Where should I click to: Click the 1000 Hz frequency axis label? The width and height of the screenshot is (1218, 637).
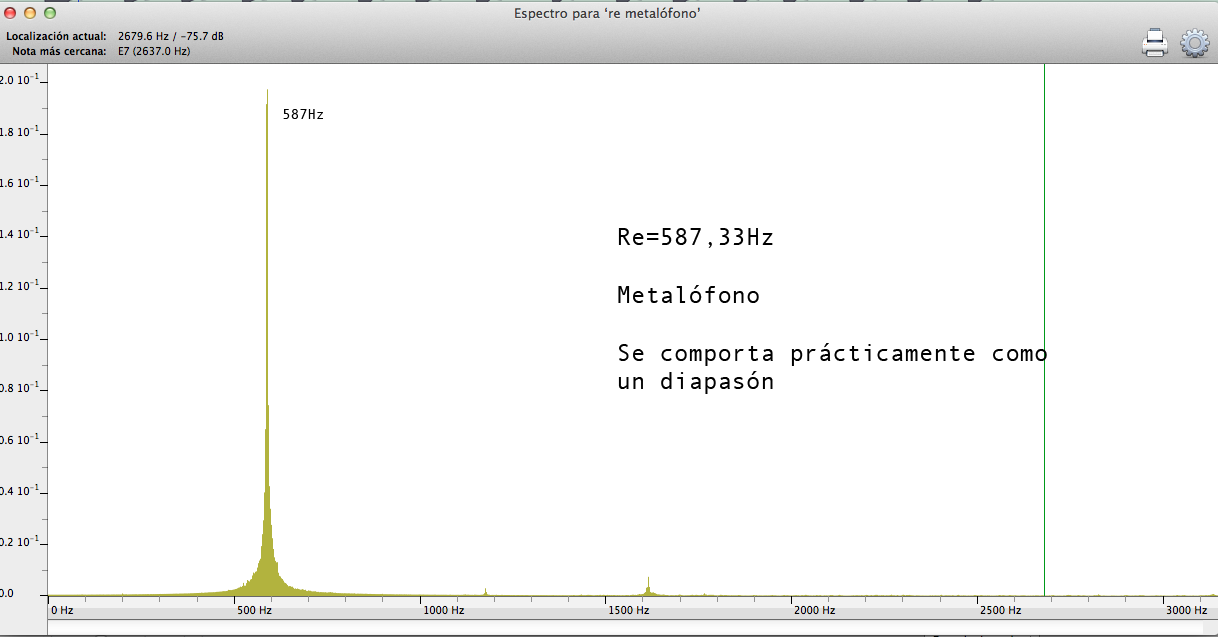[442, 609]
